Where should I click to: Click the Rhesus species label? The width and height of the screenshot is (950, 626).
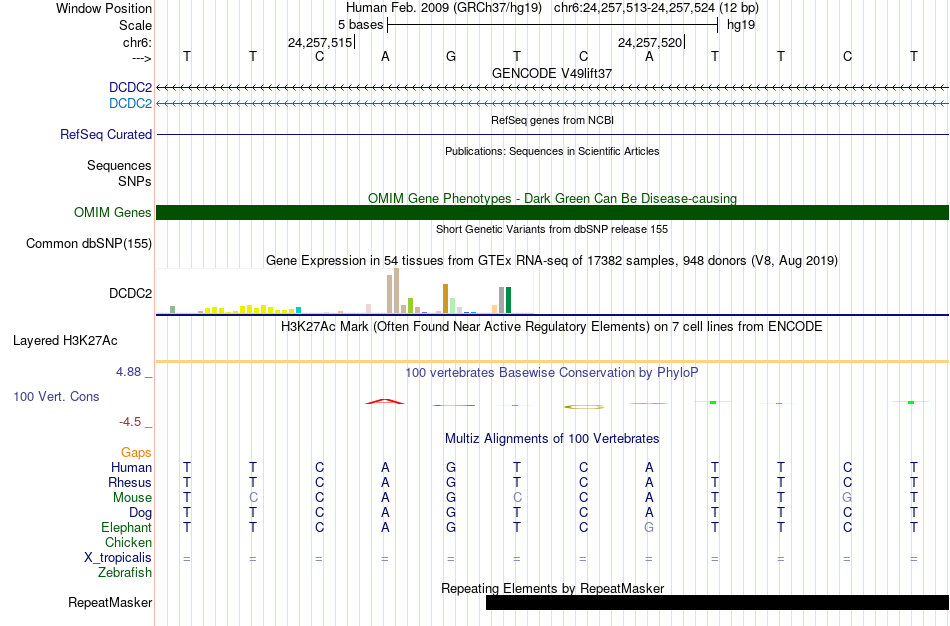(x=130, y=482)
